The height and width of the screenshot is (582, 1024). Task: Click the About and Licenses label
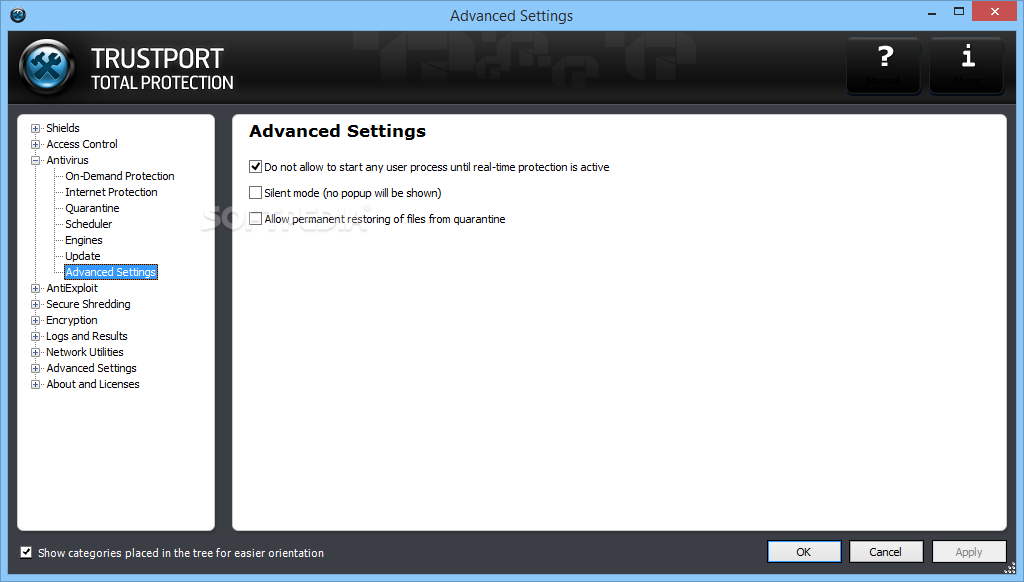click(93, 384)
